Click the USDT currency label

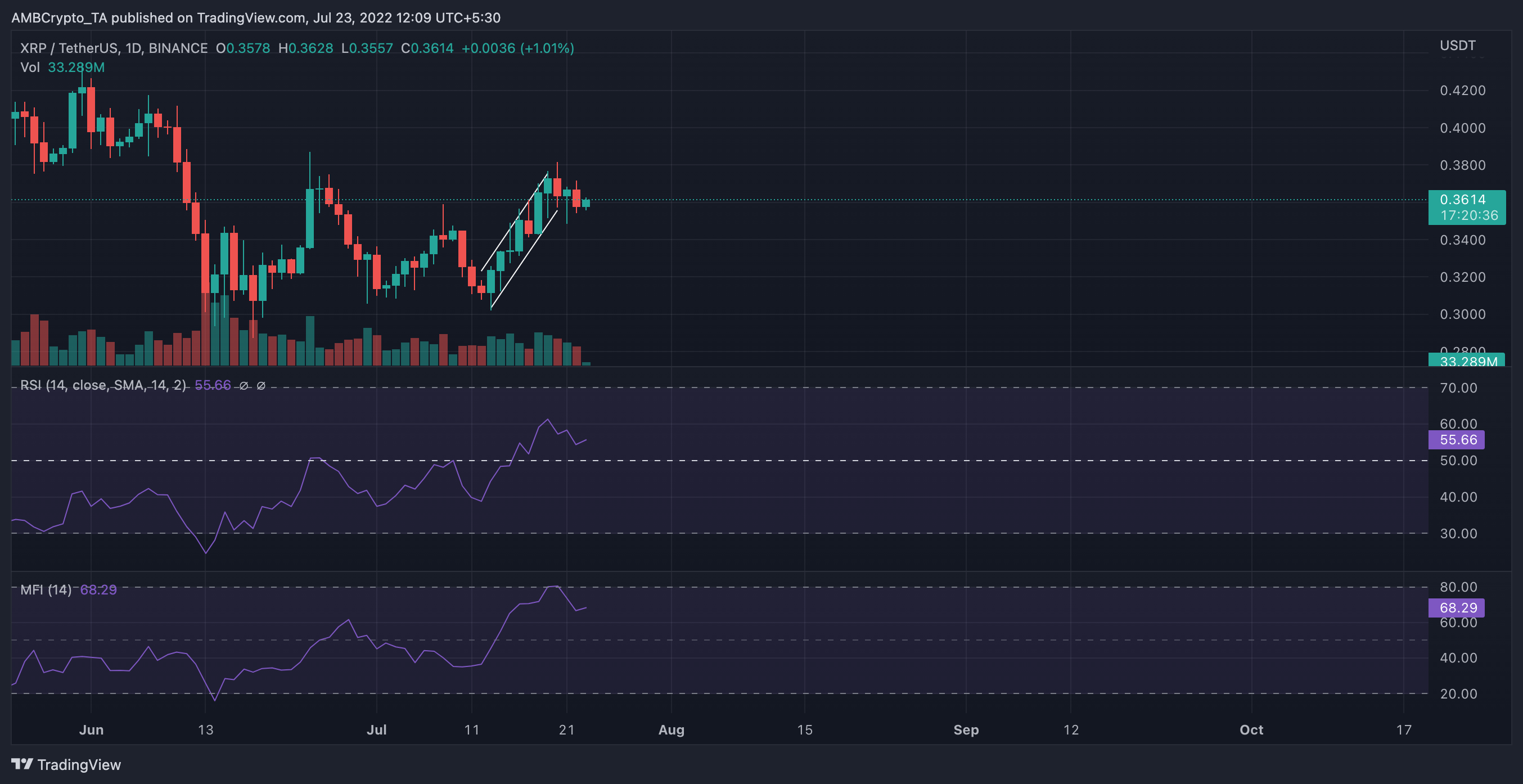[x=1457, y=46]
